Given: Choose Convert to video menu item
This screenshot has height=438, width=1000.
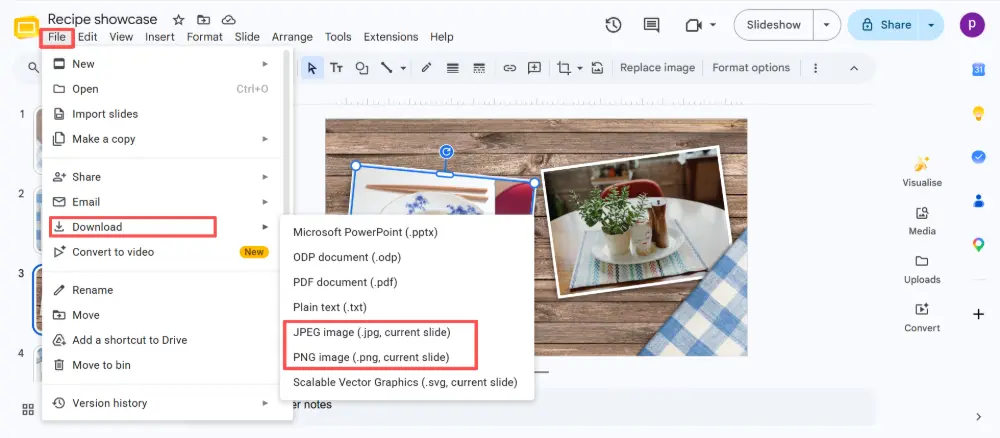Looking at the screenshot, I should [162, 252].
